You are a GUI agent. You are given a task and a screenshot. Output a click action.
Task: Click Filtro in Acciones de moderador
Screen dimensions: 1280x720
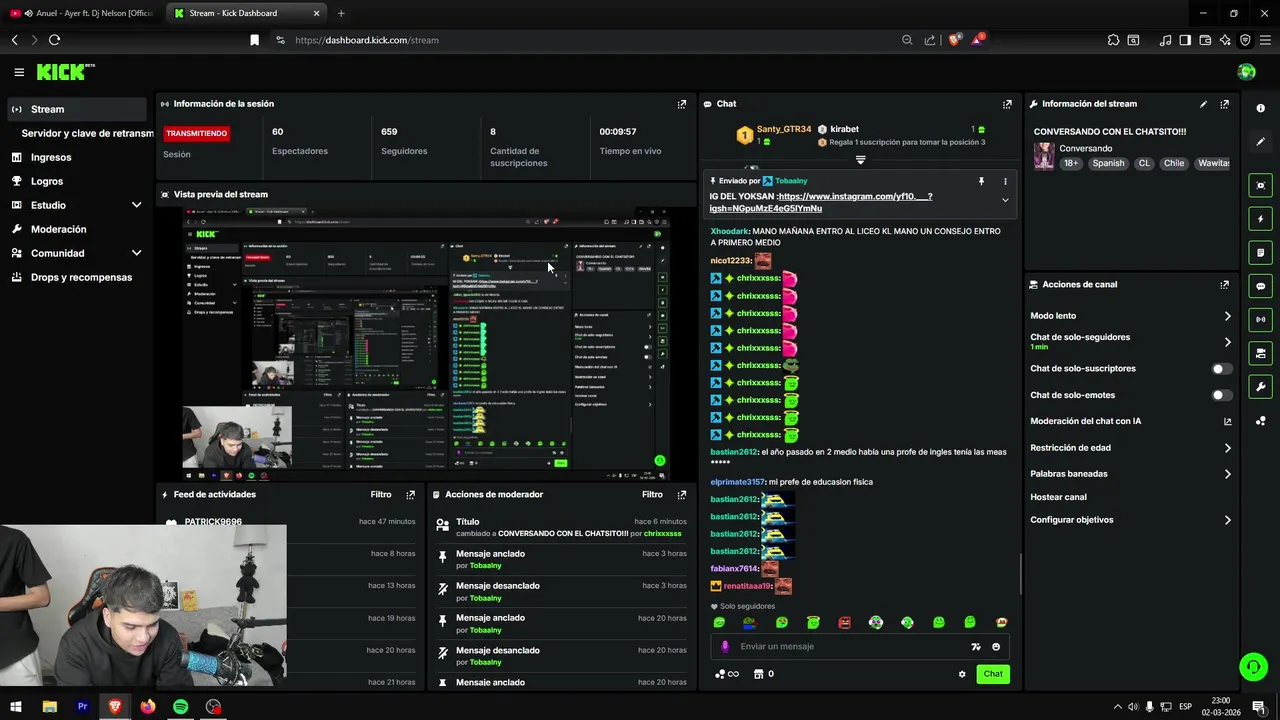point(652,495)
